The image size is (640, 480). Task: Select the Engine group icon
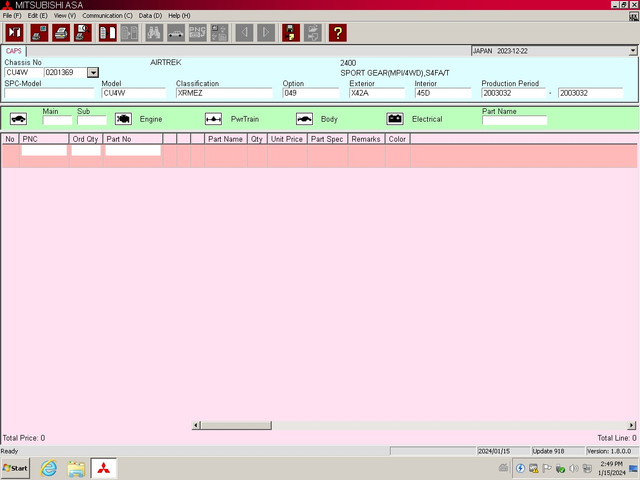pos(123,119)
